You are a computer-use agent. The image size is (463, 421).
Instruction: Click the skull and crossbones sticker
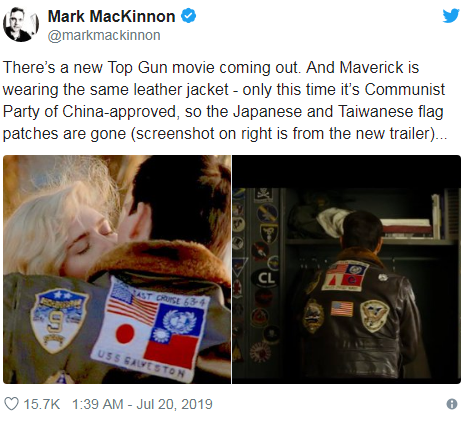263,194
